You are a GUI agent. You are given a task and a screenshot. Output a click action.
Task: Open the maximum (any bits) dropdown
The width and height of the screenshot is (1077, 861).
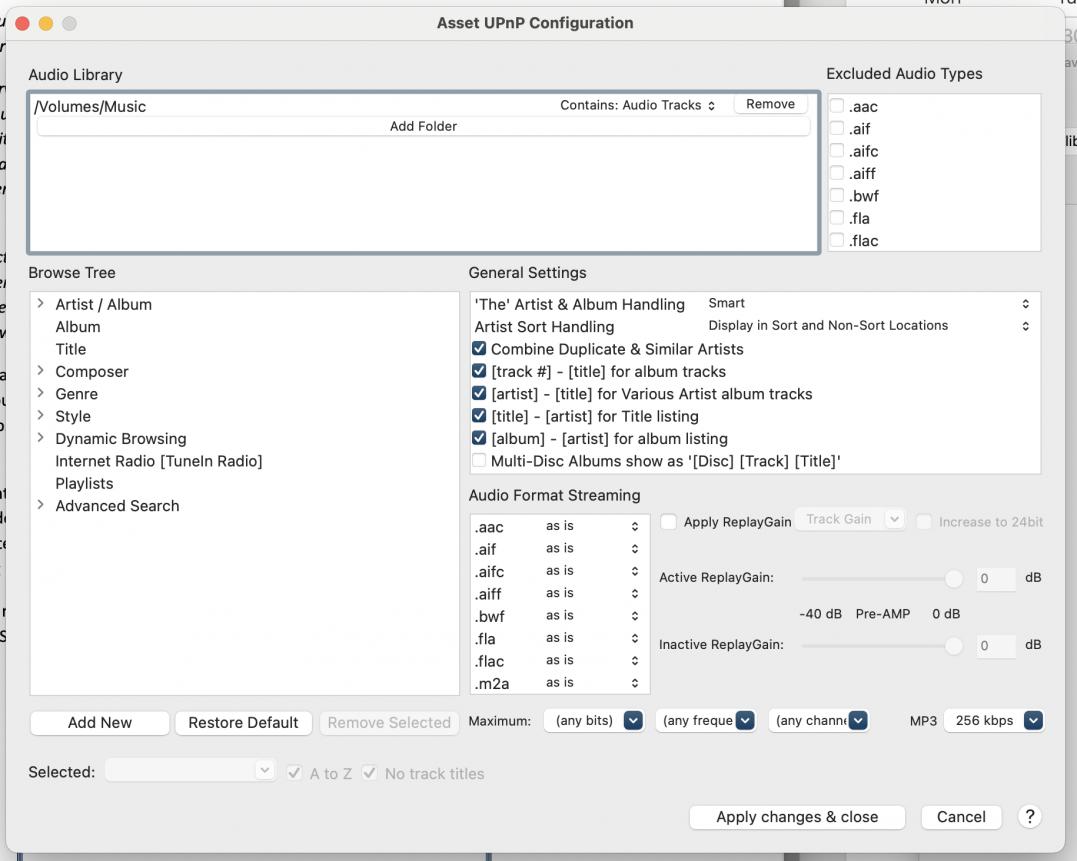(593, 720)
